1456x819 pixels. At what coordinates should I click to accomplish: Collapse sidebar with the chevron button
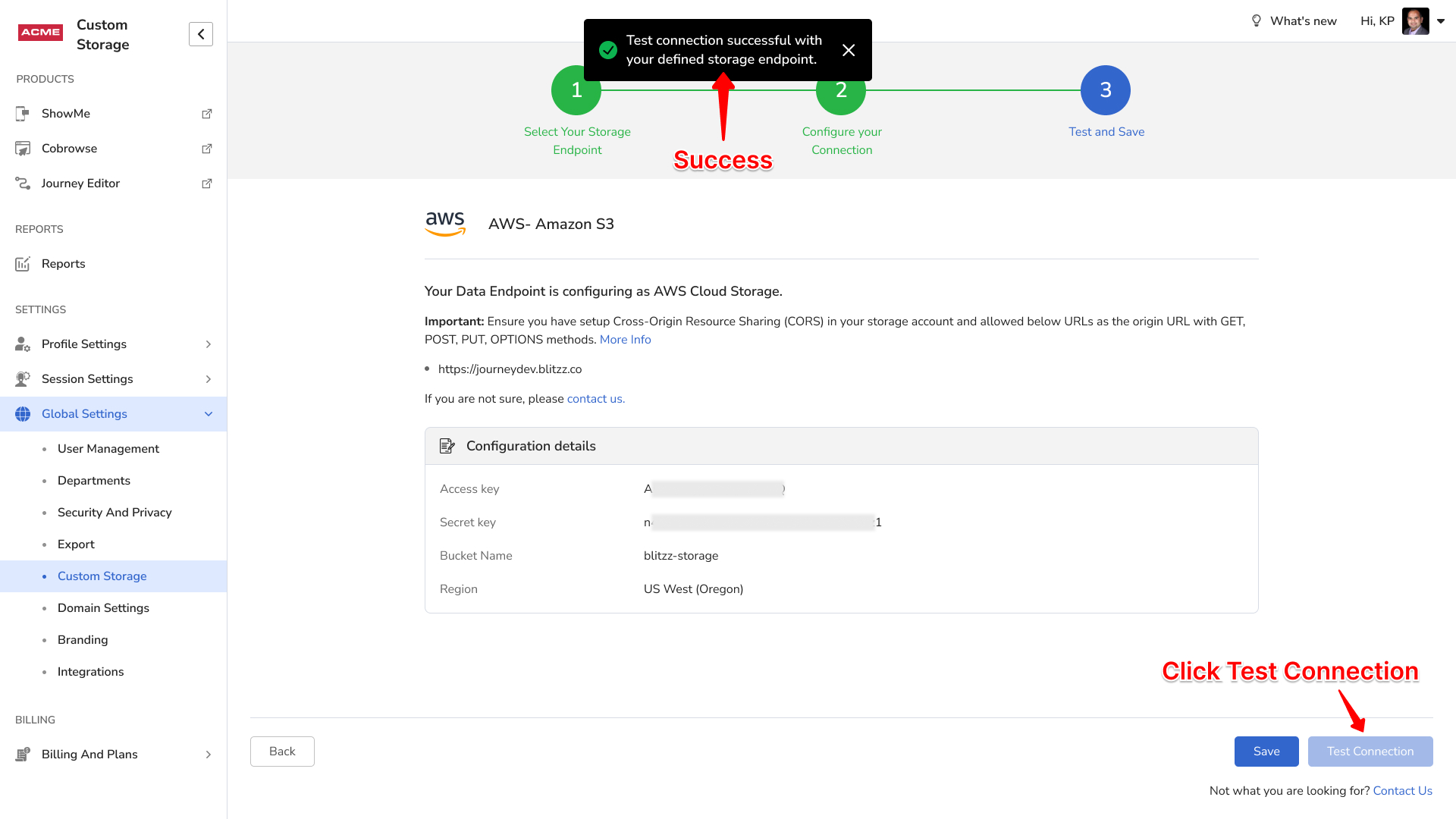tap(201, 34)
